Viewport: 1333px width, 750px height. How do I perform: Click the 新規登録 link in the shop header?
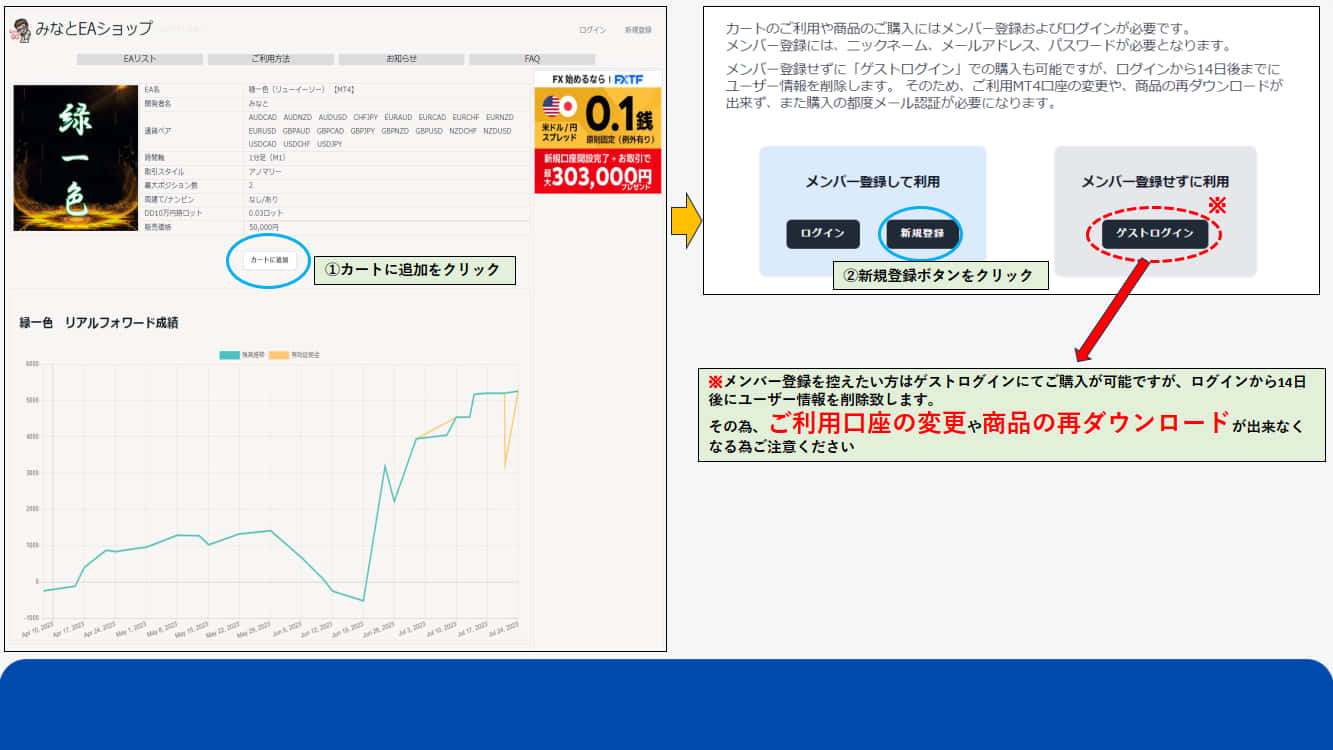click(x=638, y=30)
